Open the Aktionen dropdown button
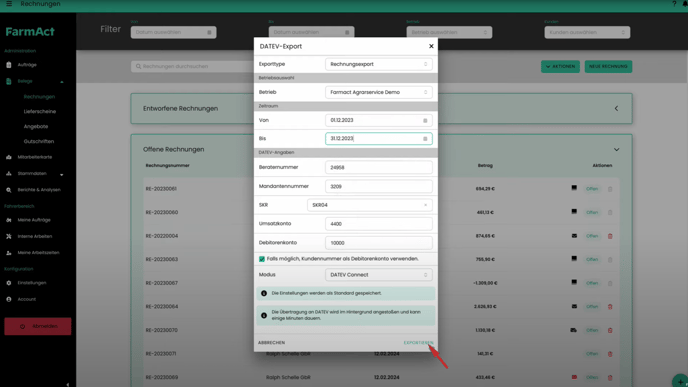This screenshot has width=688, height=387. (560, 66)
